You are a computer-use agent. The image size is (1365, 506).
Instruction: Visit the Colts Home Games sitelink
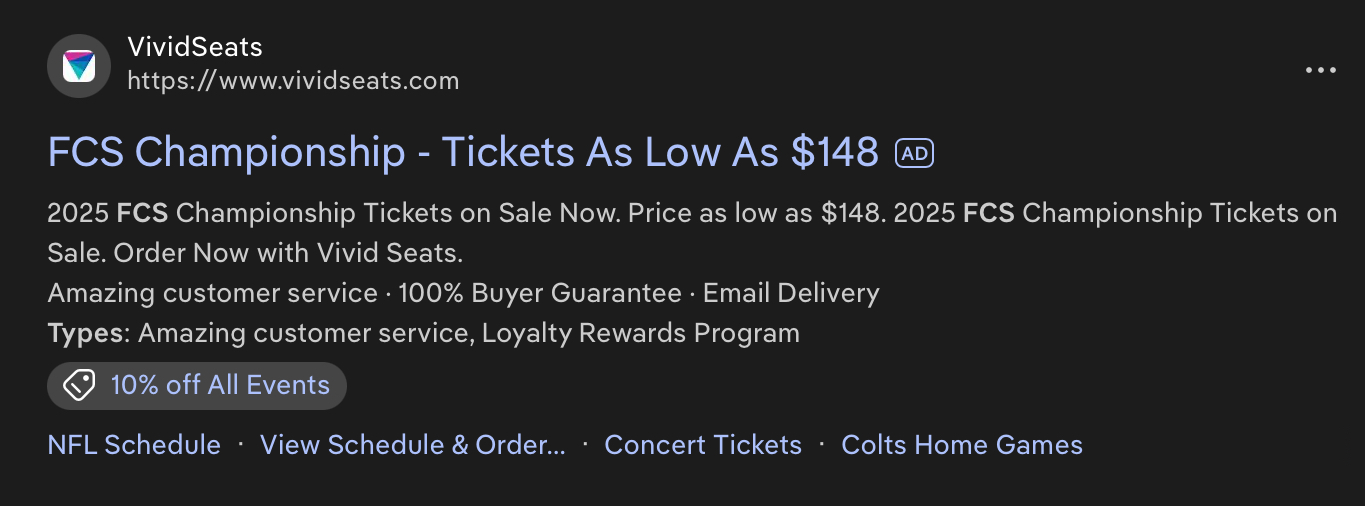(962, 444)
